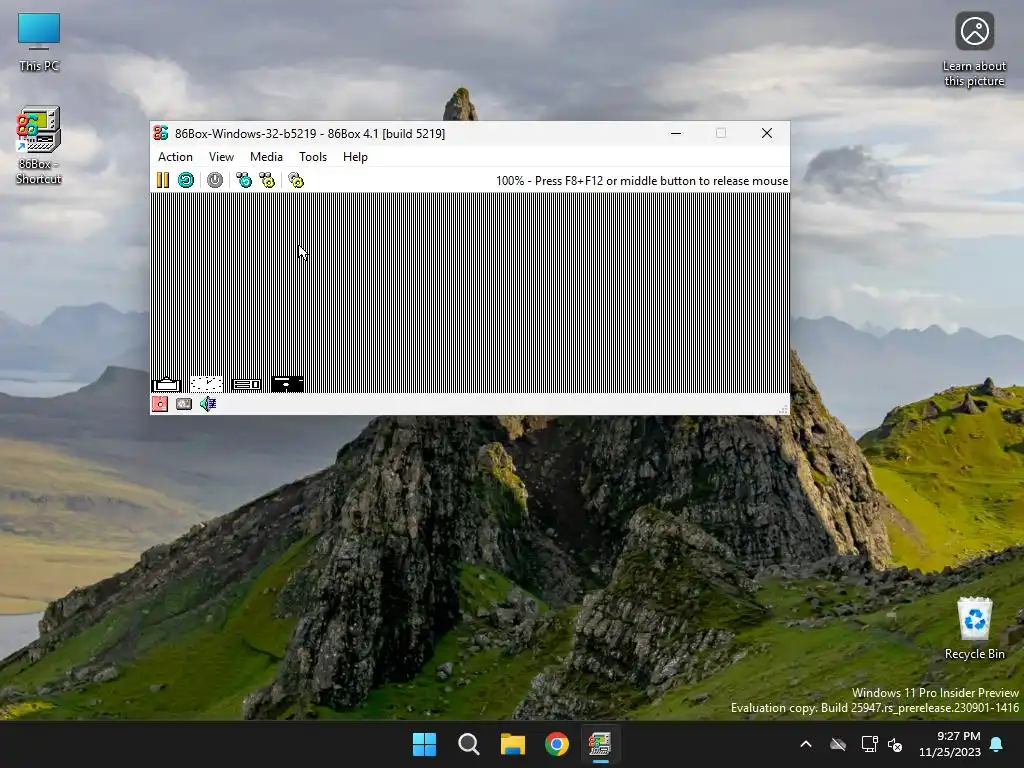Open File Explorer from the taskbar

(513, 744)
